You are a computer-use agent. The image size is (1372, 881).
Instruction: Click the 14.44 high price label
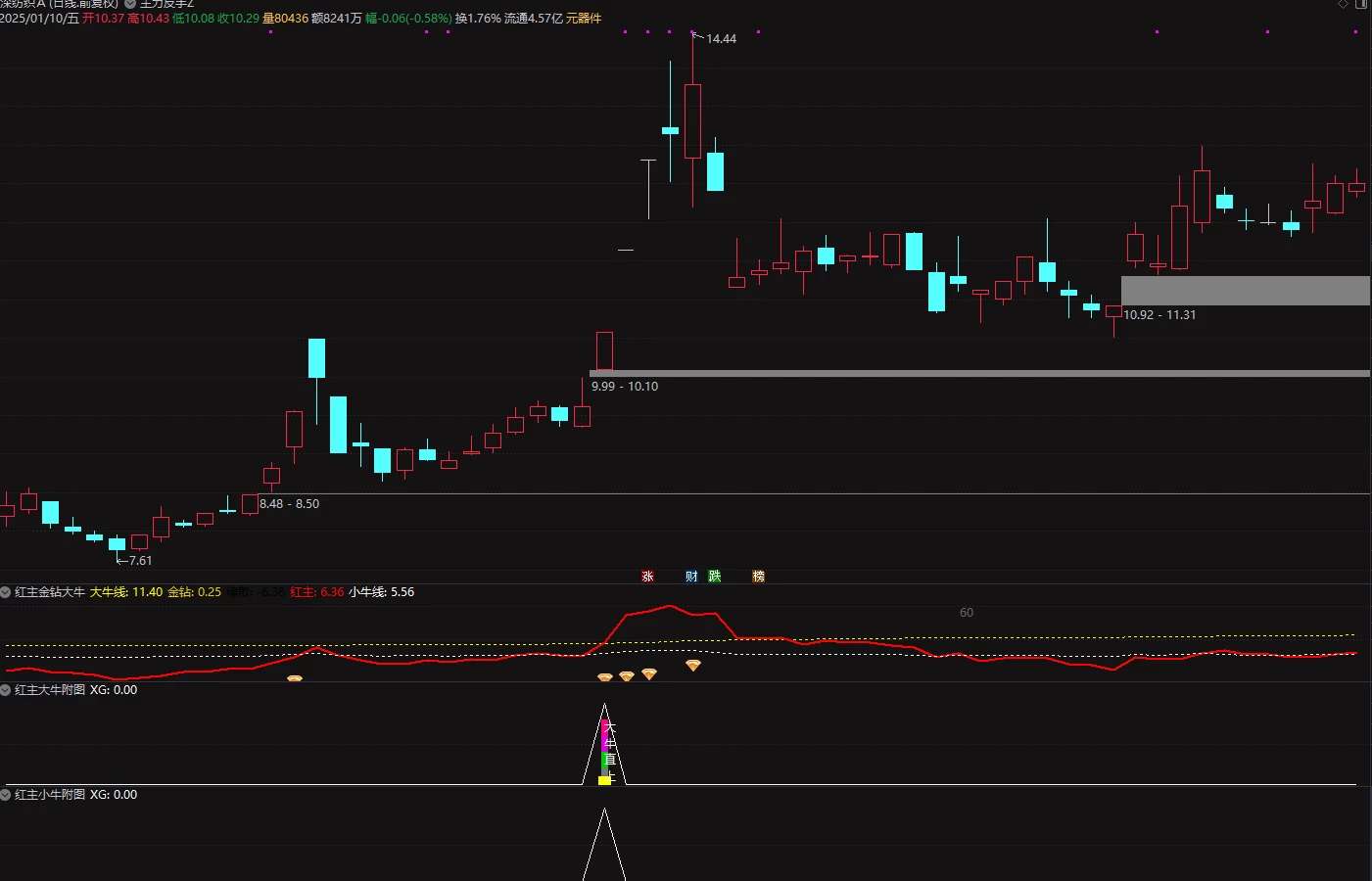pyautogui.click(x=721, y=39)
